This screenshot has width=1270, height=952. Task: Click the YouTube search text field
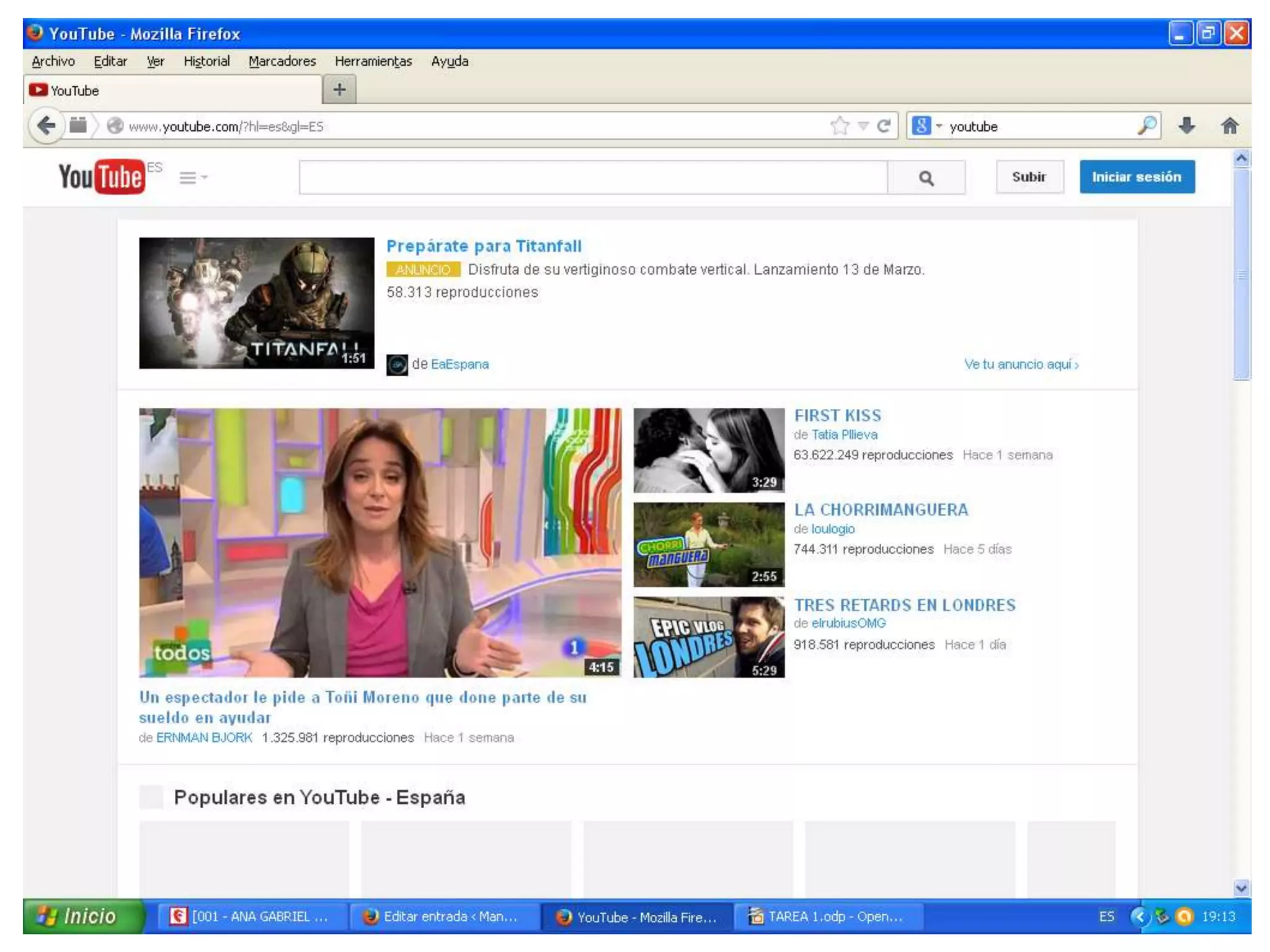point(593,178)
